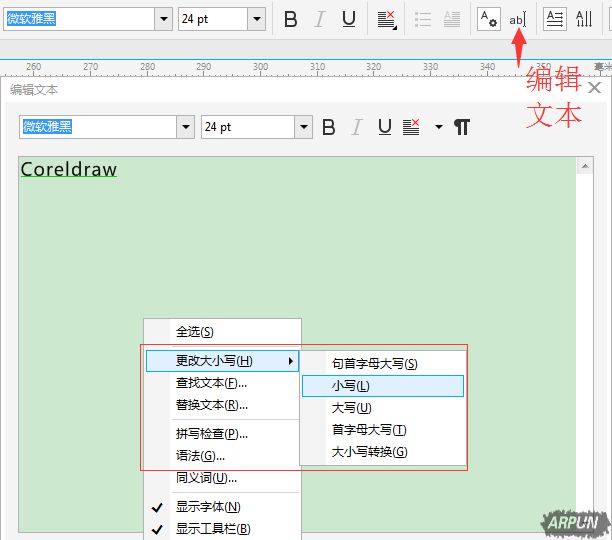Image resolution: width=612 pixels, height=540 pixels.
Task: Open the text alignment icon in top toolbar
Action: click(x=387, y=19)
